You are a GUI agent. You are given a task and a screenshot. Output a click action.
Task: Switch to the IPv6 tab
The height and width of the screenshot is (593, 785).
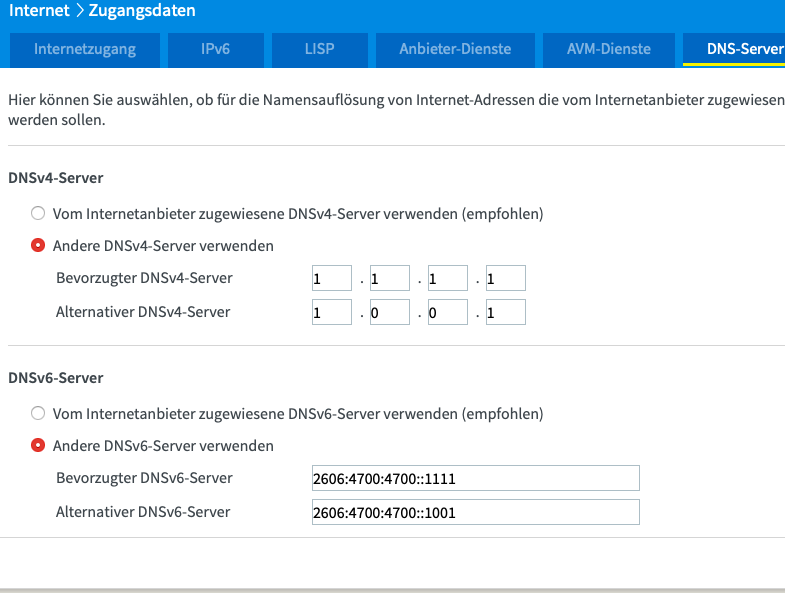[x=216, y=50]
